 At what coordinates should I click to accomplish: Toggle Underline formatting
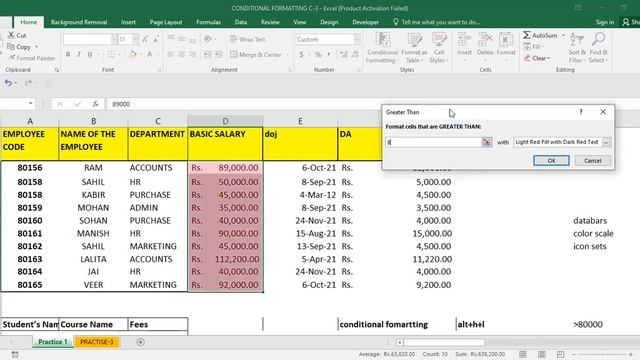[x=90, y=54]
